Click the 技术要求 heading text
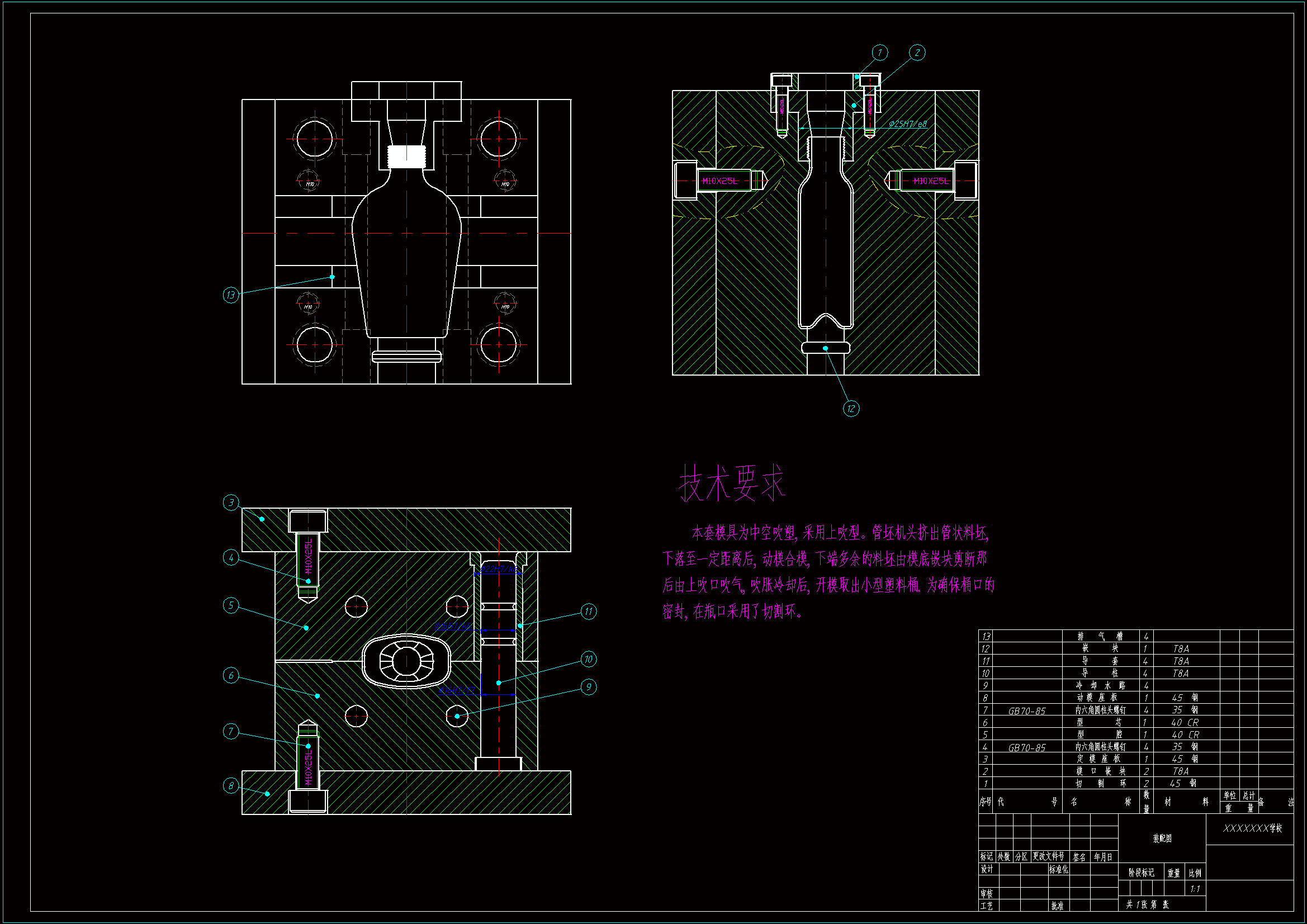The height and width of the screenshot is (924, 1307). pyautogui.click(x=732, y=484)
